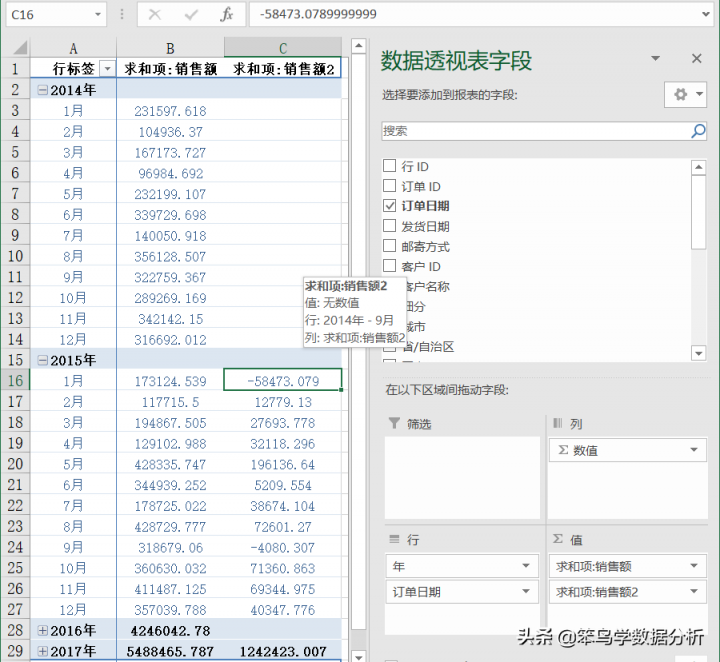This screenshot has width=720, height=662.
Task: Select the 2016年 total 4246042.78 cell
Action: tap(170, 631)
